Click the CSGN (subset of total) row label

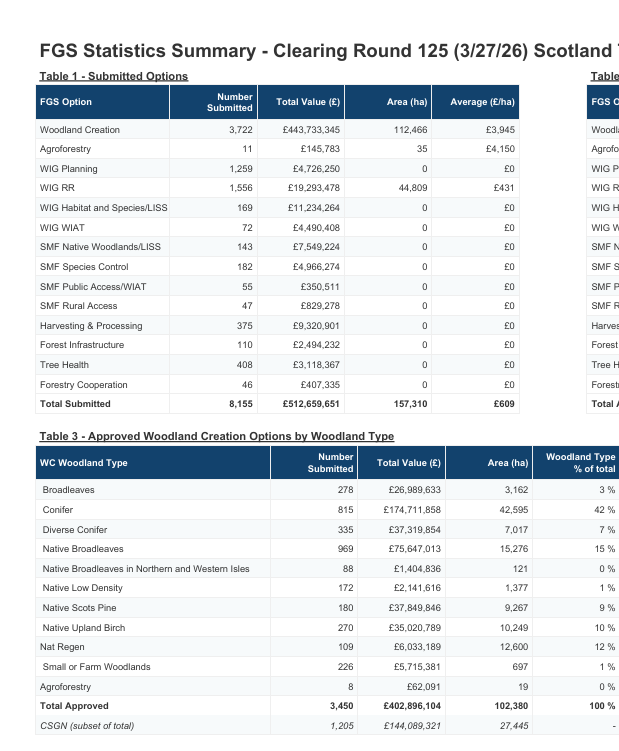(86, 725)
